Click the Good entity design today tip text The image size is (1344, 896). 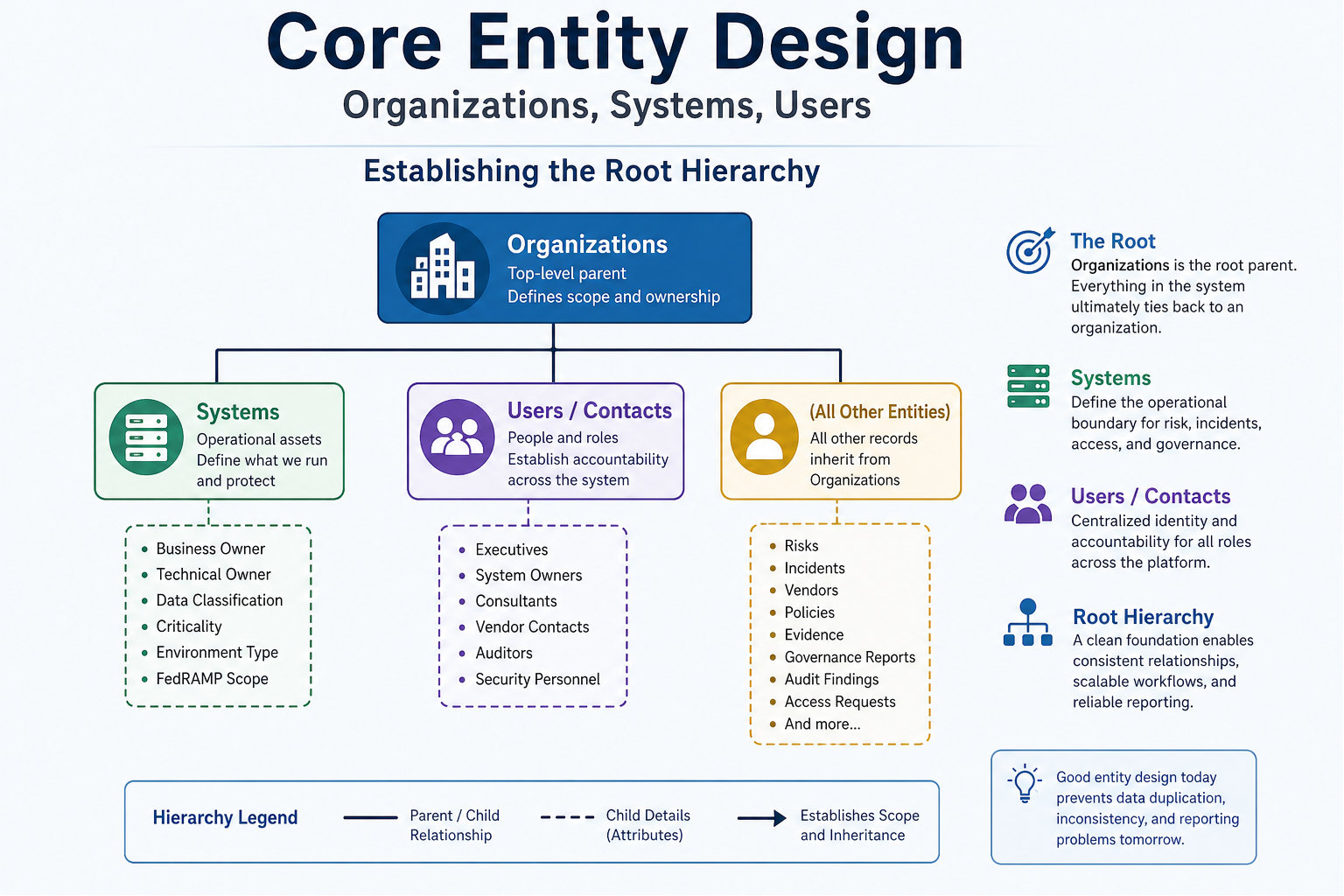[1147, 808]
